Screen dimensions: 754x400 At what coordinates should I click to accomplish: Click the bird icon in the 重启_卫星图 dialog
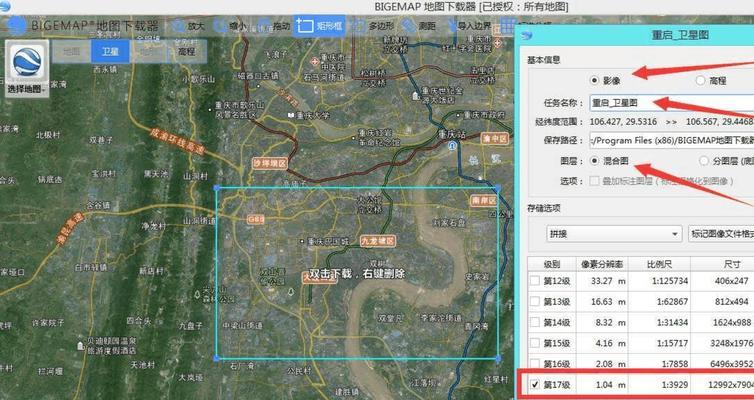click(x=527, y=36)
